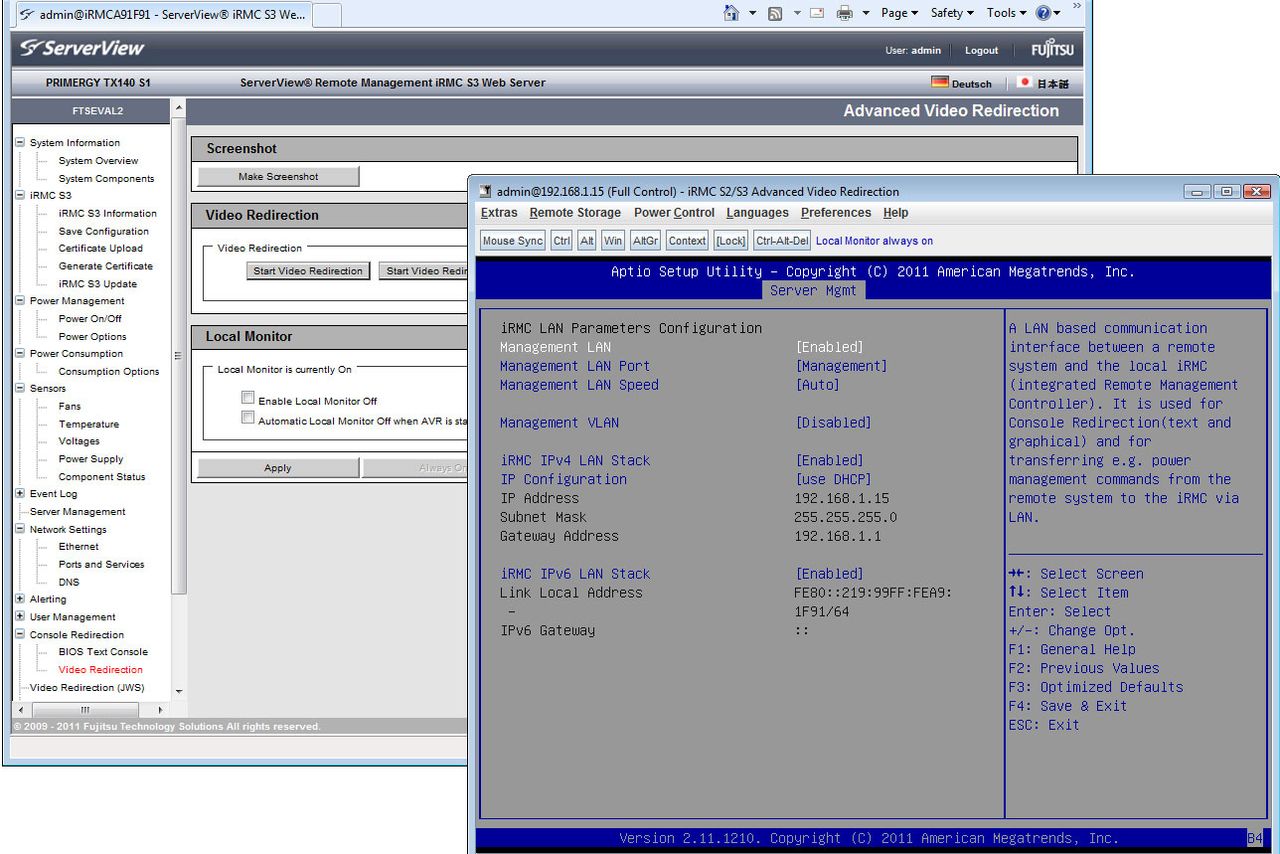Open the Tools dropdown in browser toolbar
The height and width of the screenshot is (854, 1280).
point(1006,13)
